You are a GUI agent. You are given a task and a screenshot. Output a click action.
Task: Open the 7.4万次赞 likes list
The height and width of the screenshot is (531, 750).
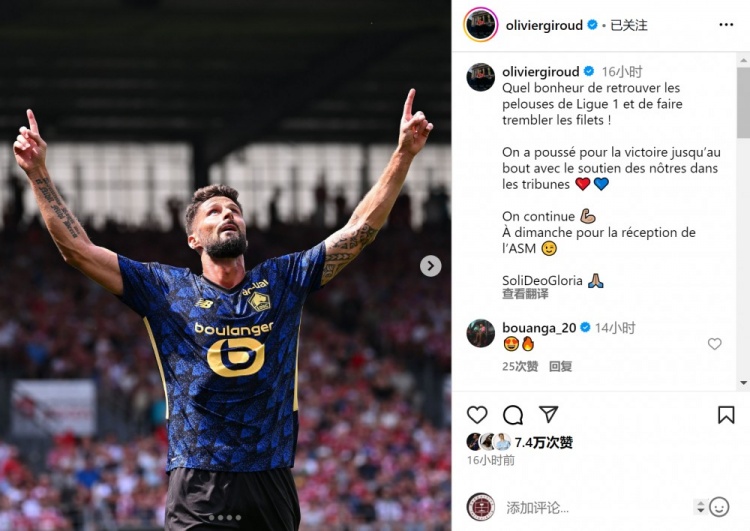[x=544, y=442]
